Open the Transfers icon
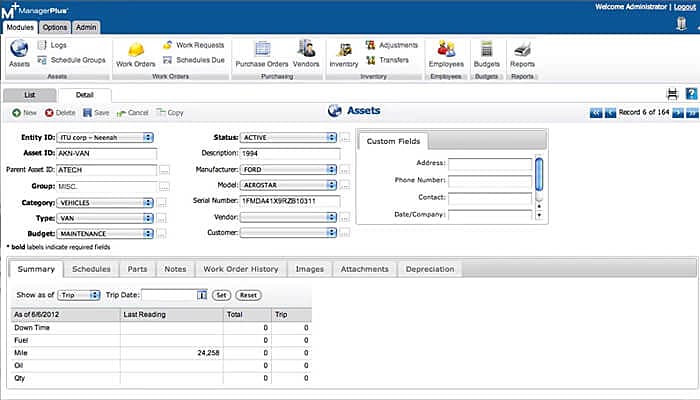The width and height of the screenshot is (700, 400). click(371, 60)
